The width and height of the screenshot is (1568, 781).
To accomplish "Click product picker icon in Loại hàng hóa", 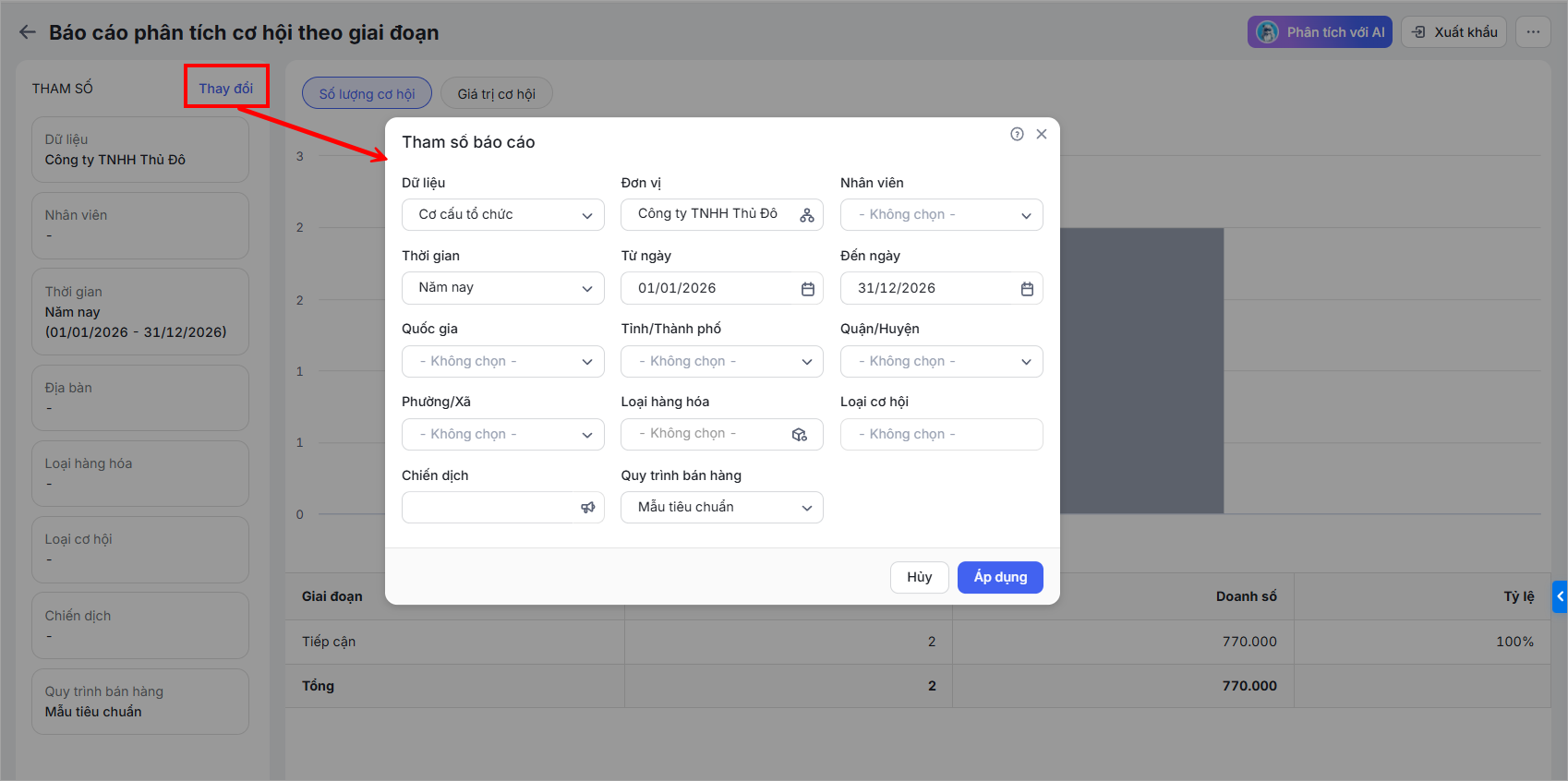I will point(800,435).
